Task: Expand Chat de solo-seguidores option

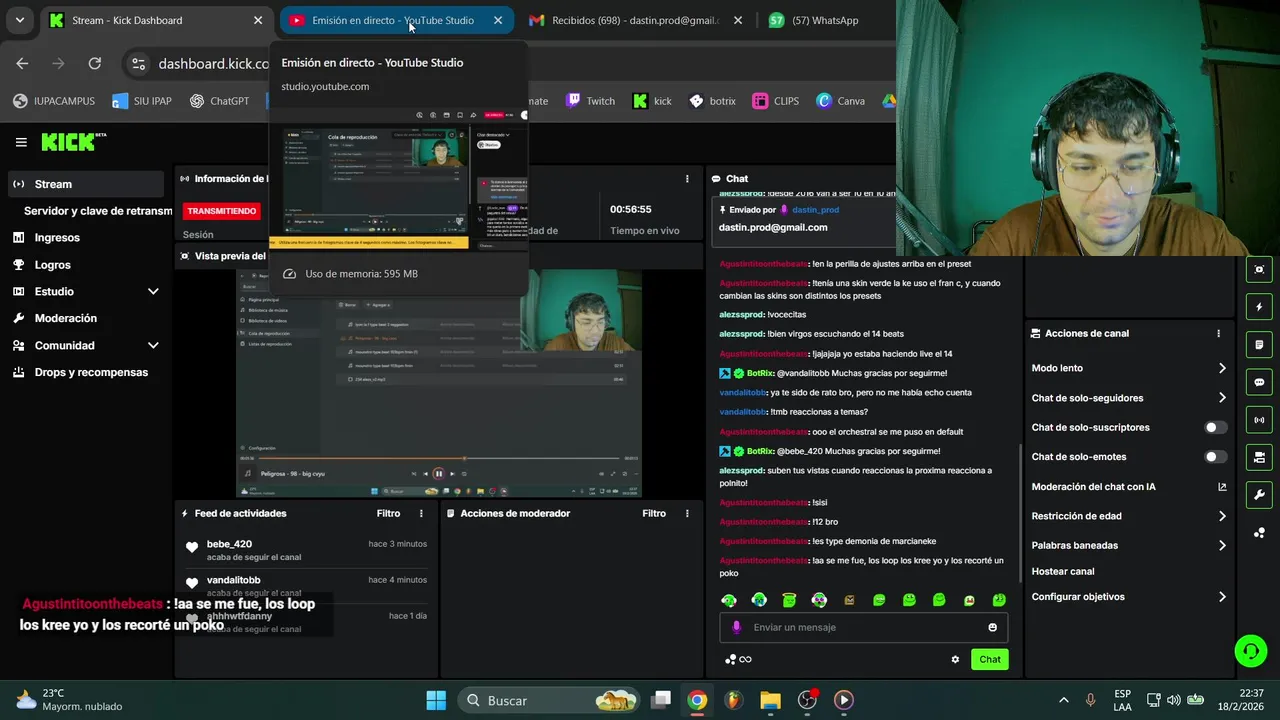Action: click(x=1129, y=398)
